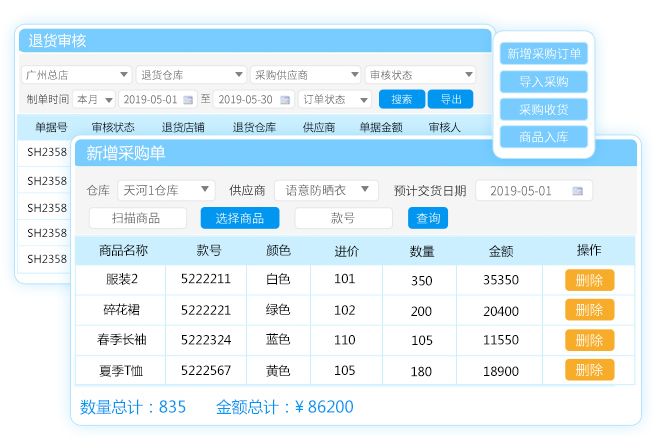The height and width of the screenshot is (436, 653).
Task: Click the 新增采购订单 menu item
Action: 544,54
